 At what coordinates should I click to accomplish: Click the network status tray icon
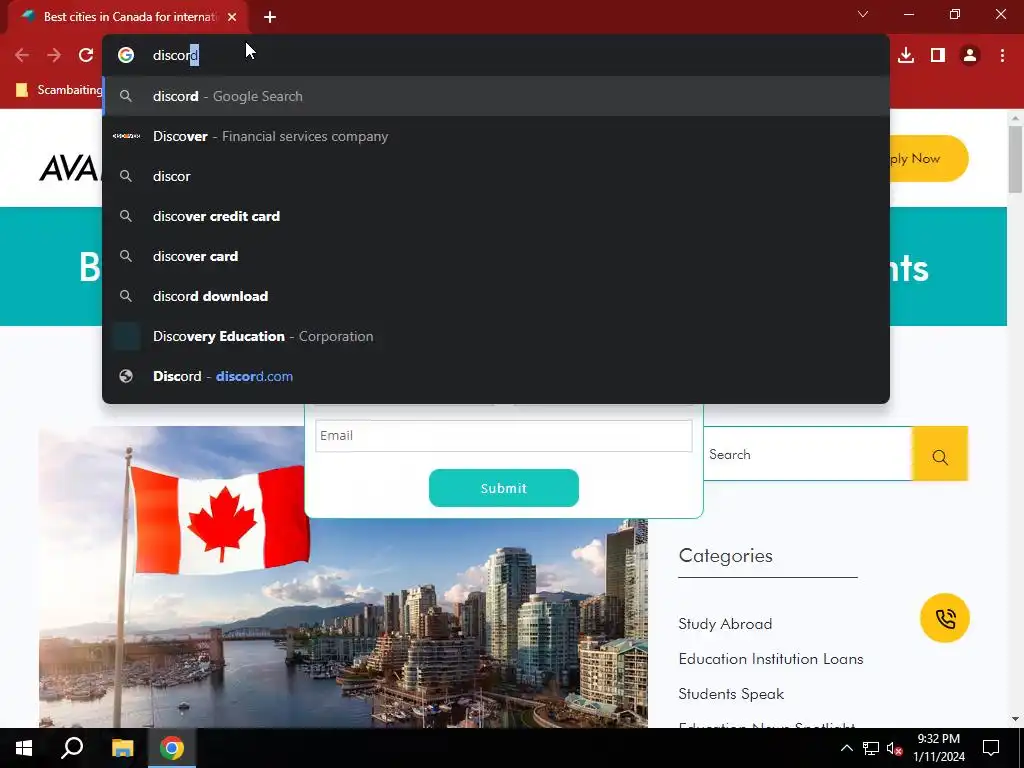(x=871, y=748)
